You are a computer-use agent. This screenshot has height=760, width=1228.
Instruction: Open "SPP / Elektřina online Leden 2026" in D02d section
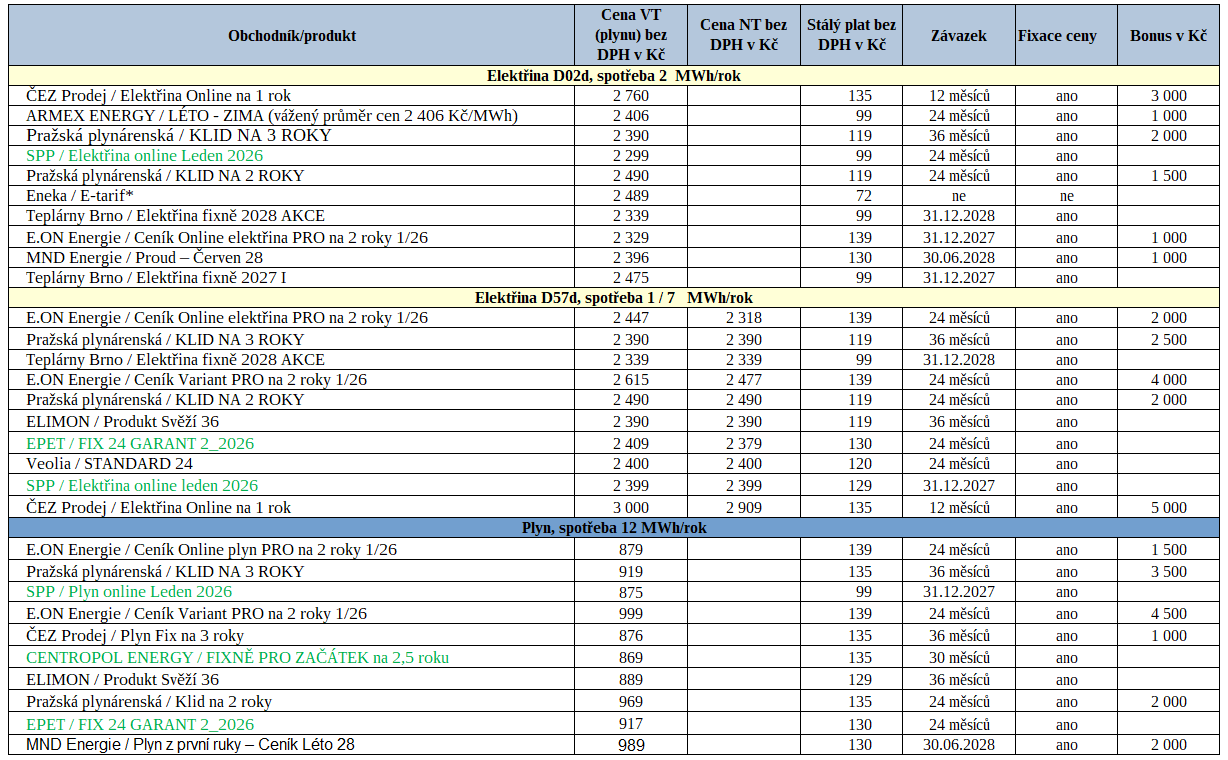coord(145,156)
